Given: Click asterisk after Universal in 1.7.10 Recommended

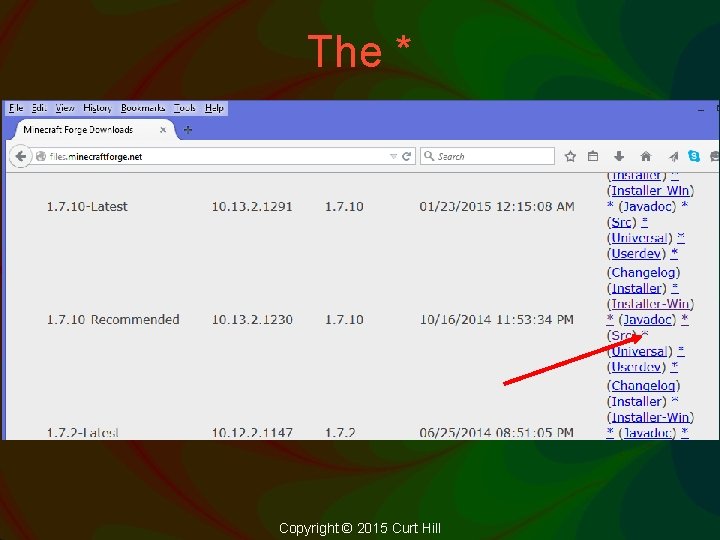Looking at the screenshot, I should [681, 351].
